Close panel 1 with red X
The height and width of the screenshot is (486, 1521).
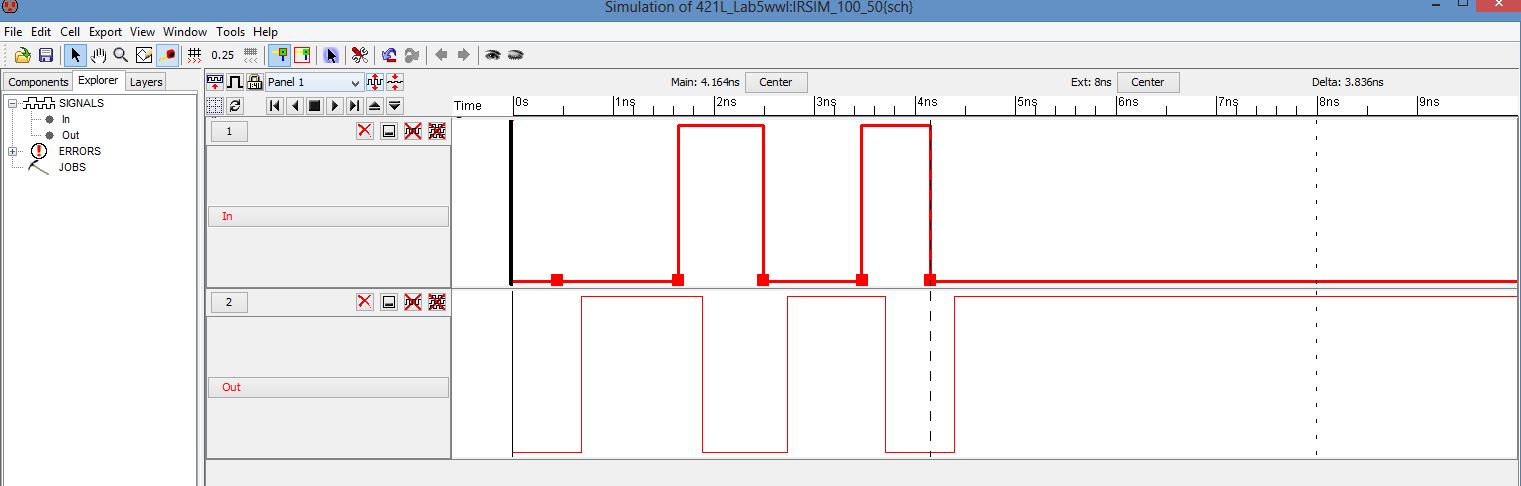365,131
